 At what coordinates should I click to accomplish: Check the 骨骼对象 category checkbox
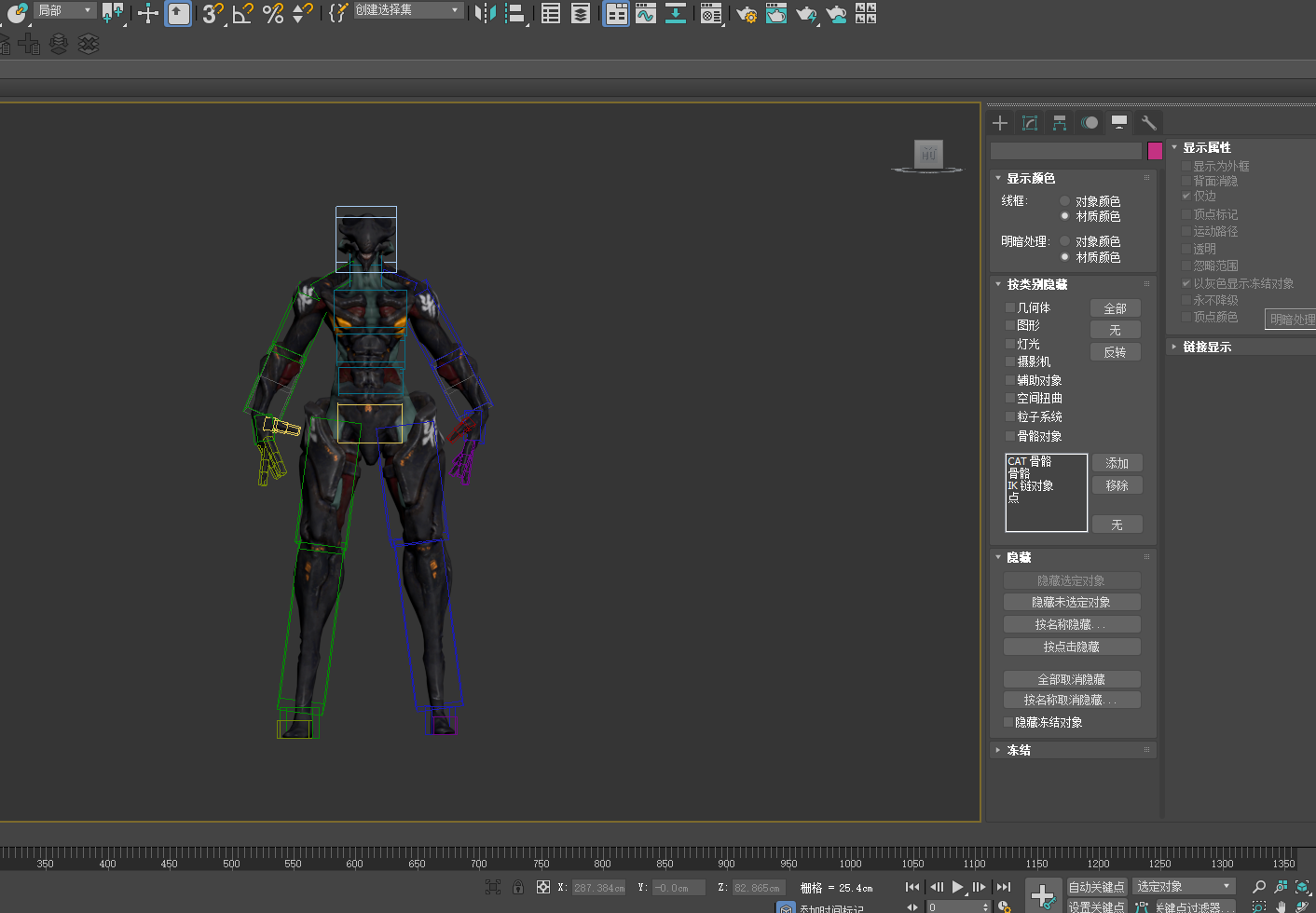click(x=1010, y=436)
